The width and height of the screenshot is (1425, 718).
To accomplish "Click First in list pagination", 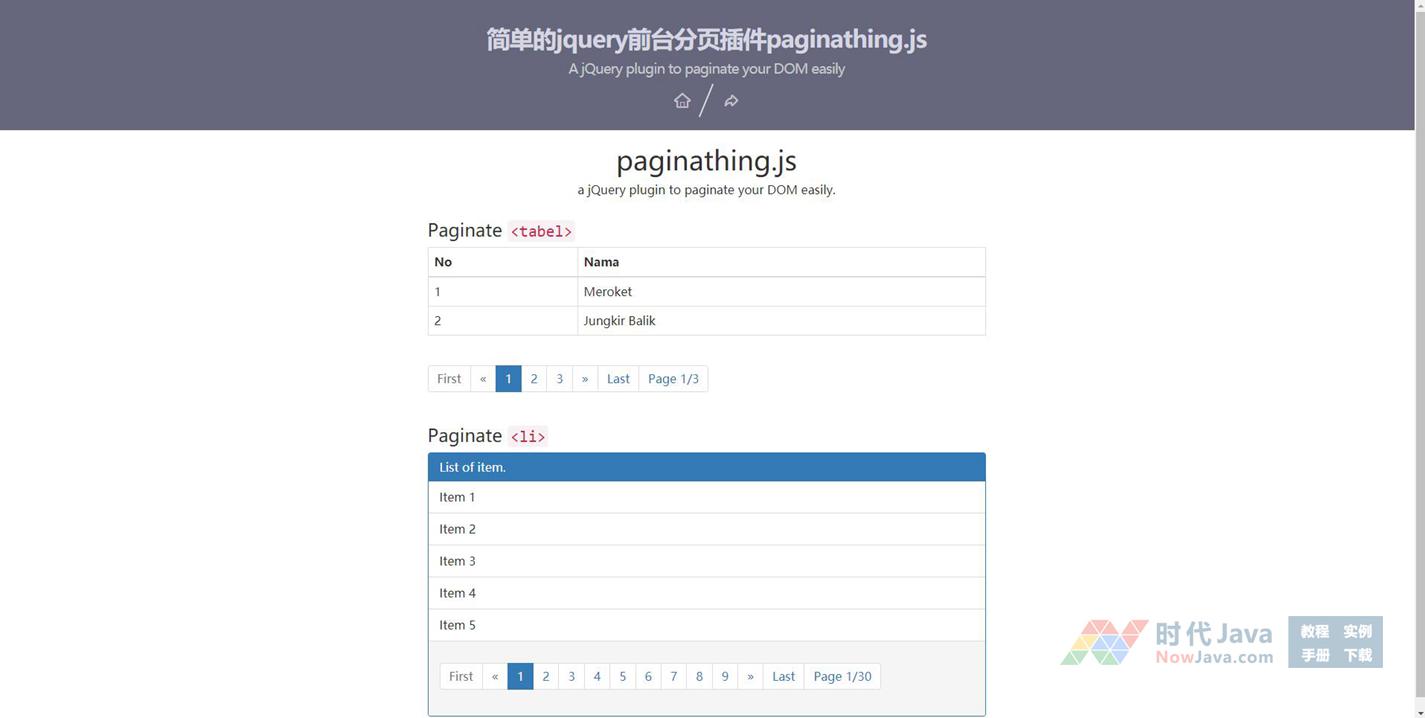I will point(461,677).
